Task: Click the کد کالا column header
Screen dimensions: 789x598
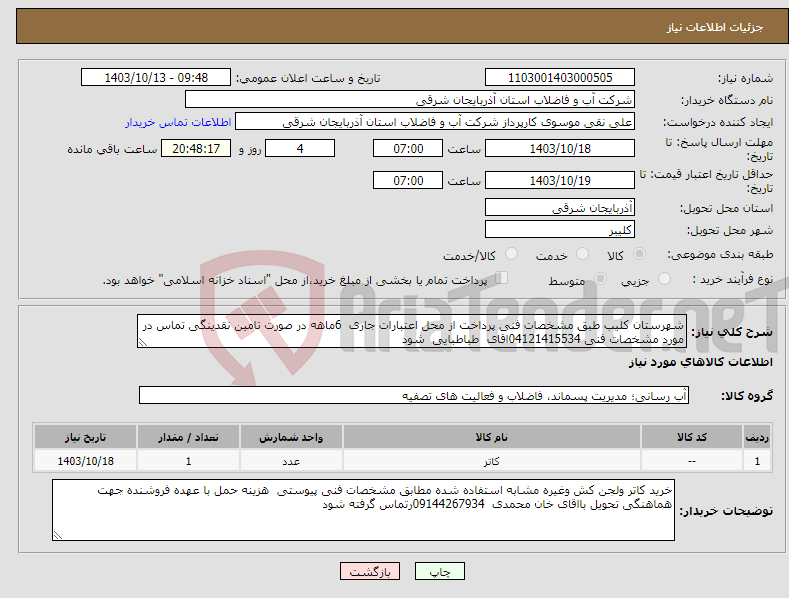Action: coord(692,437)
